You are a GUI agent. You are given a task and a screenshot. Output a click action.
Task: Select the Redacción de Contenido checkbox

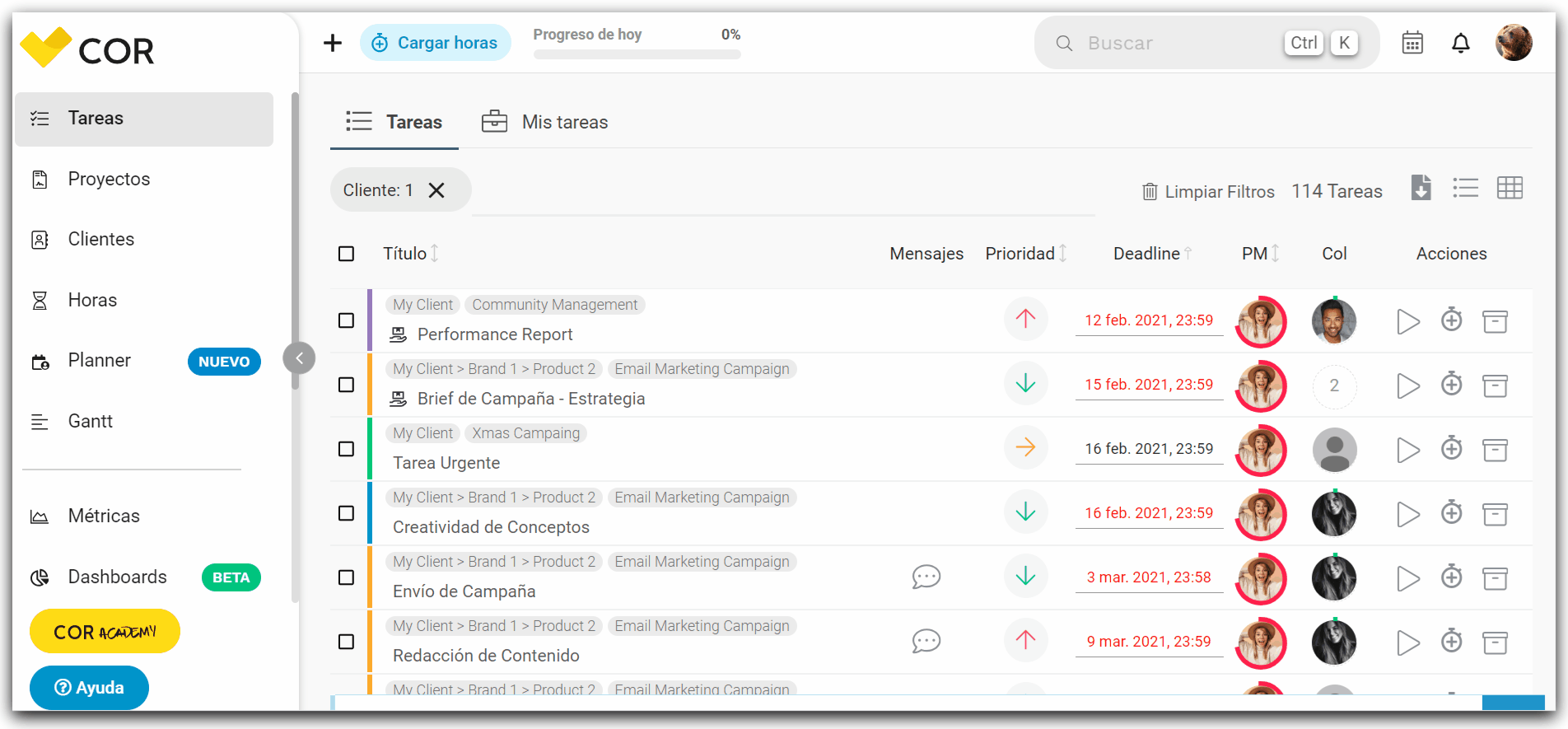tap(347, 642)
